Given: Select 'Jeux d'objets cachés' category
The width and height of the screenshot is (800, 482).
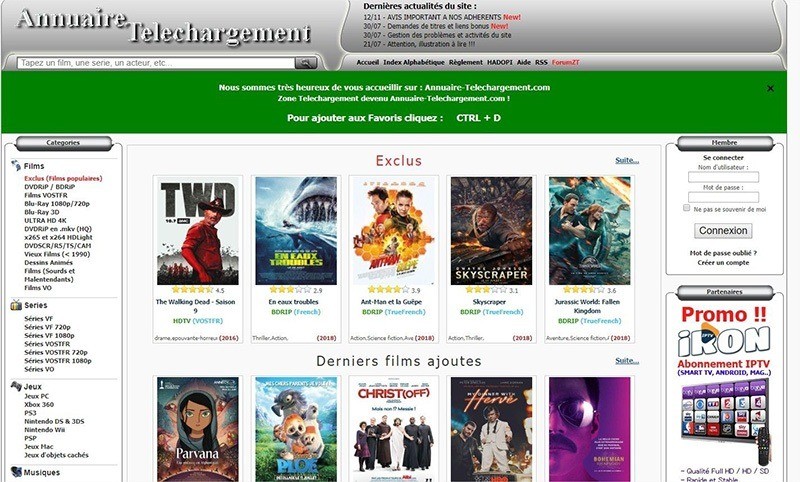Looking at the screenshot, I should (x=56, y=455).
